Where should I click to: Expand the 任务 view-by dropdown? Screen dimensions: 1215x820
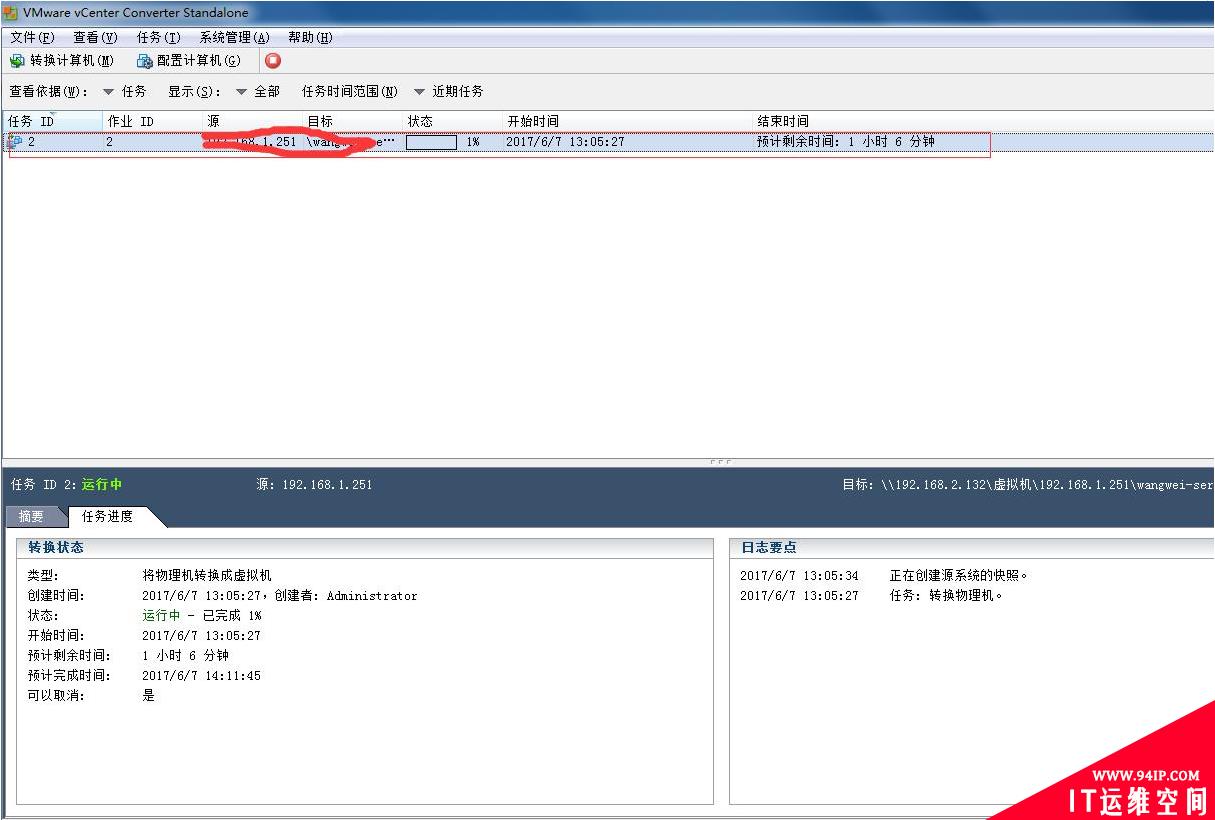pos(125,91)
